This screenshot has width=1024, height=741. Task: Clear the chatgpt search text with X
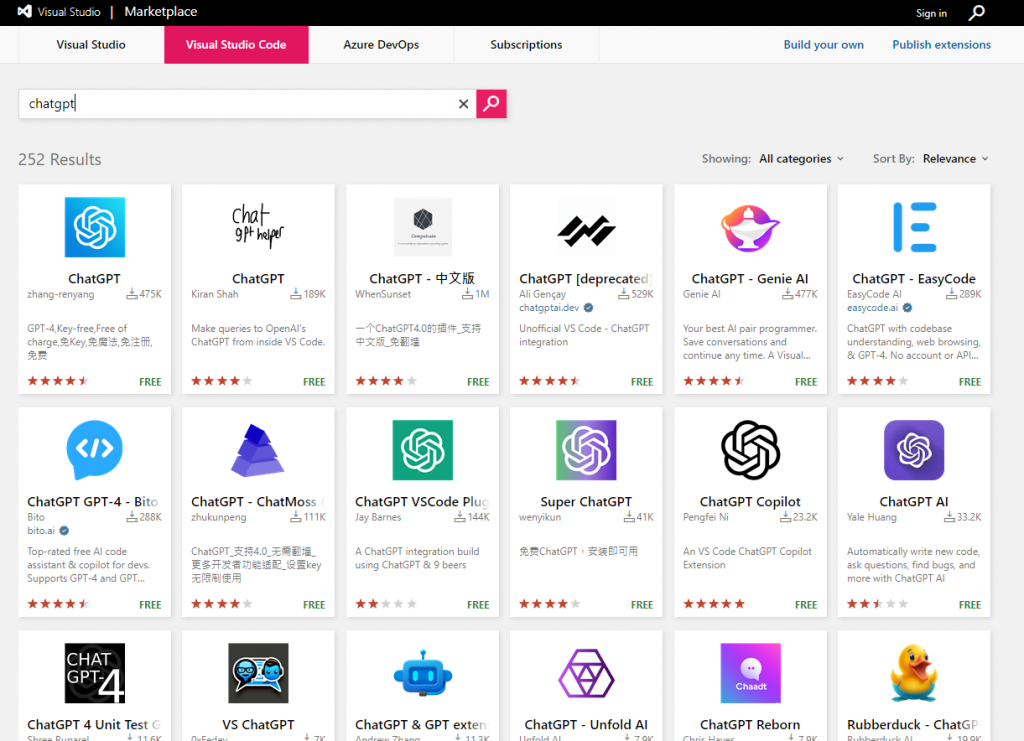463,104
